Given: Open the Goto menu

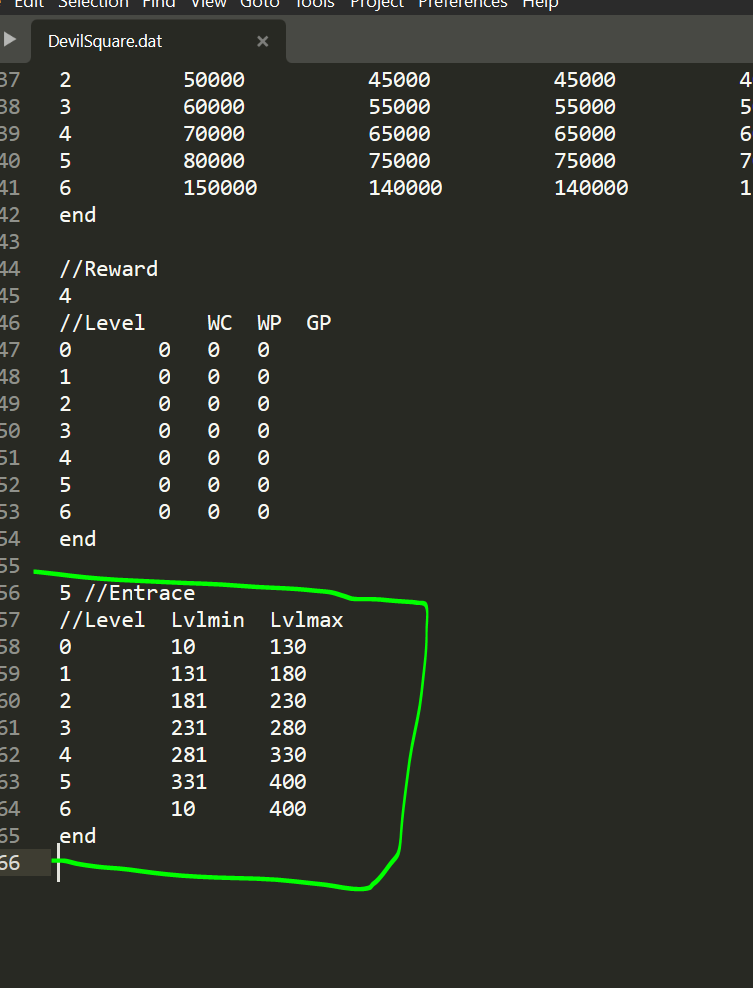Looking at the screenshot, I should pos(259,4).
